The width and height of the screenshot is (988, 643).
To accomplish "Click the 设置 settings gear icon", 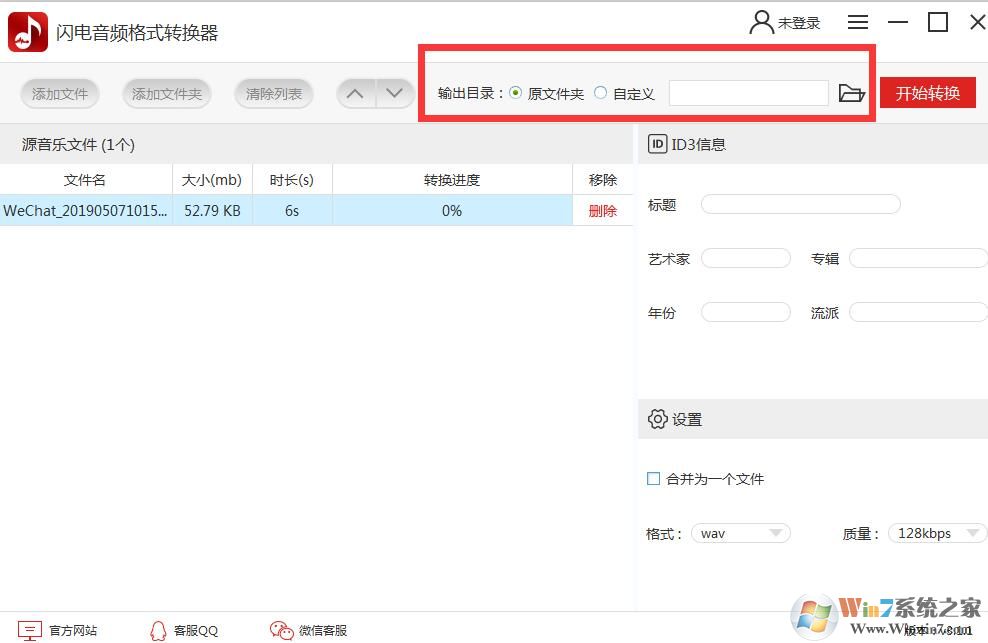I will (657, 419).
